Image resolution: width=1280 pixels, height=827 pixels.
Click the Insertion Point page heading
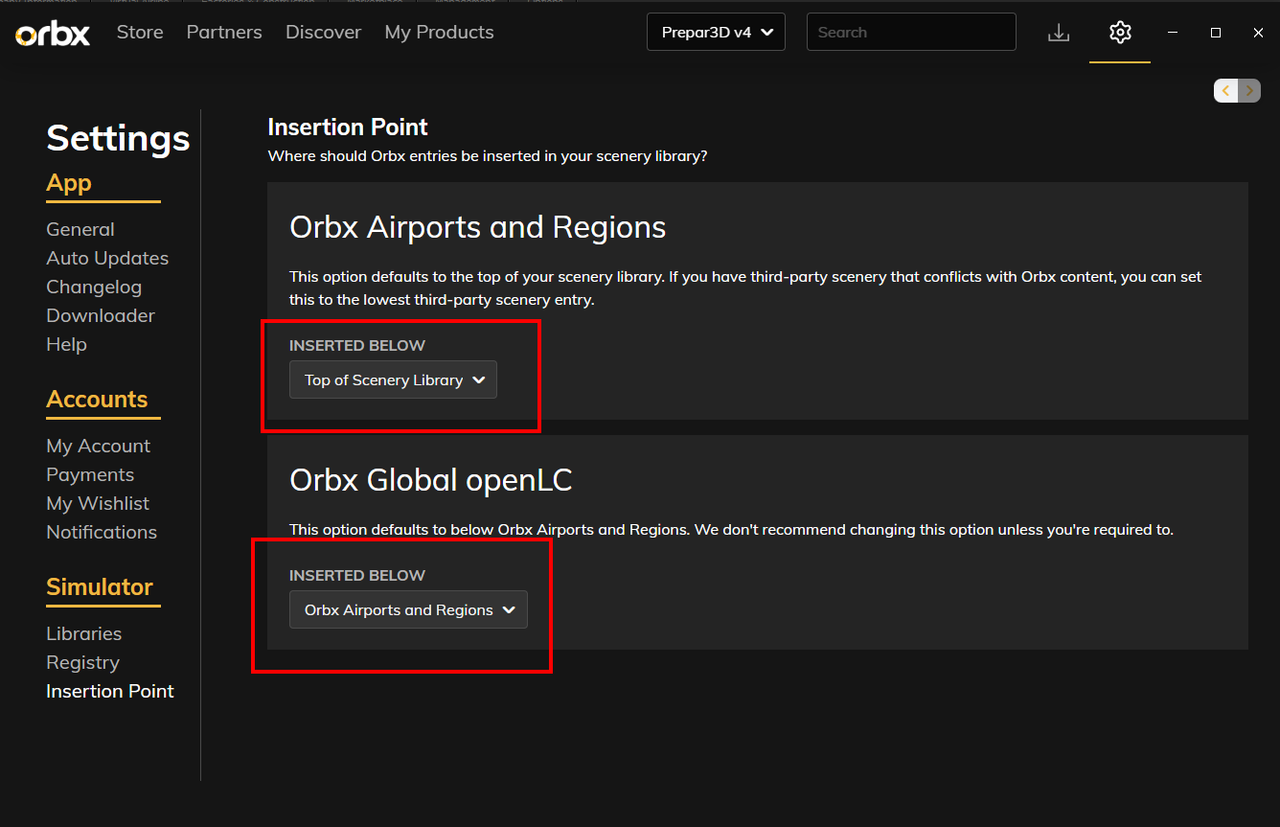click(348, 127)
